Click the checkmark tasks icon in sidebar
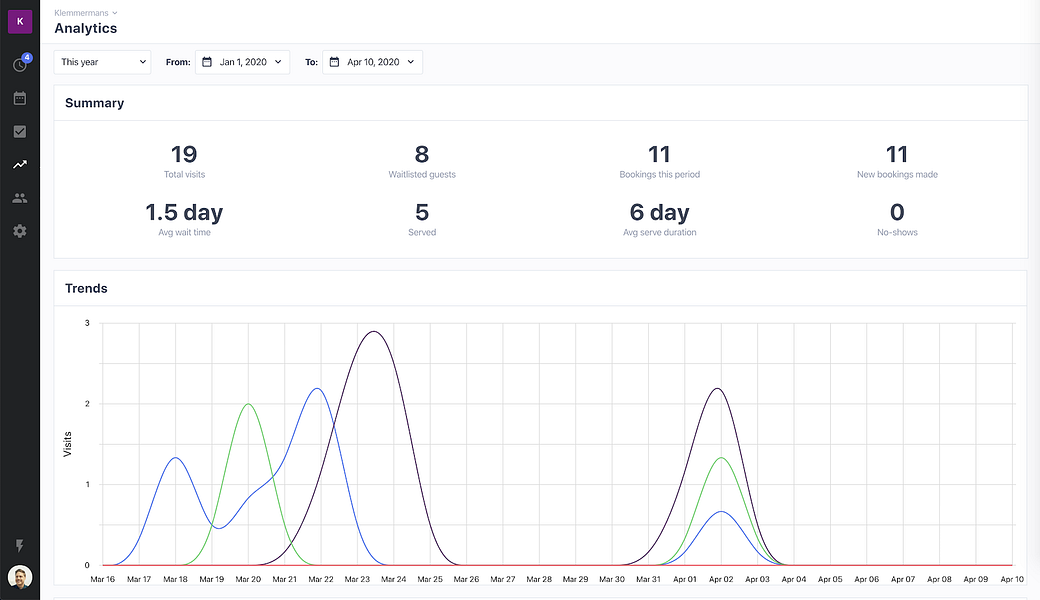Screen dimensions: 1040x600 click(x=19, y=131)
